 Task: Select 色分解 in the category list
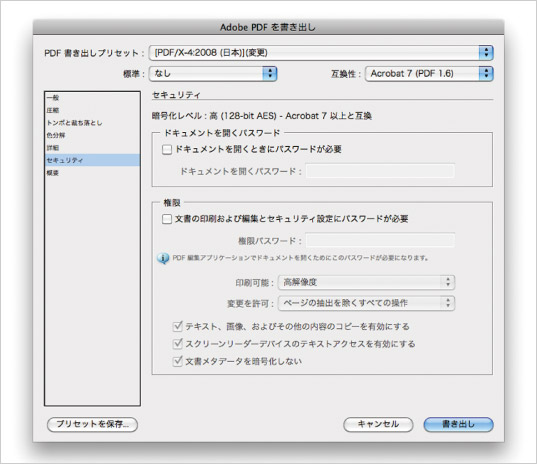coord(92,135)
